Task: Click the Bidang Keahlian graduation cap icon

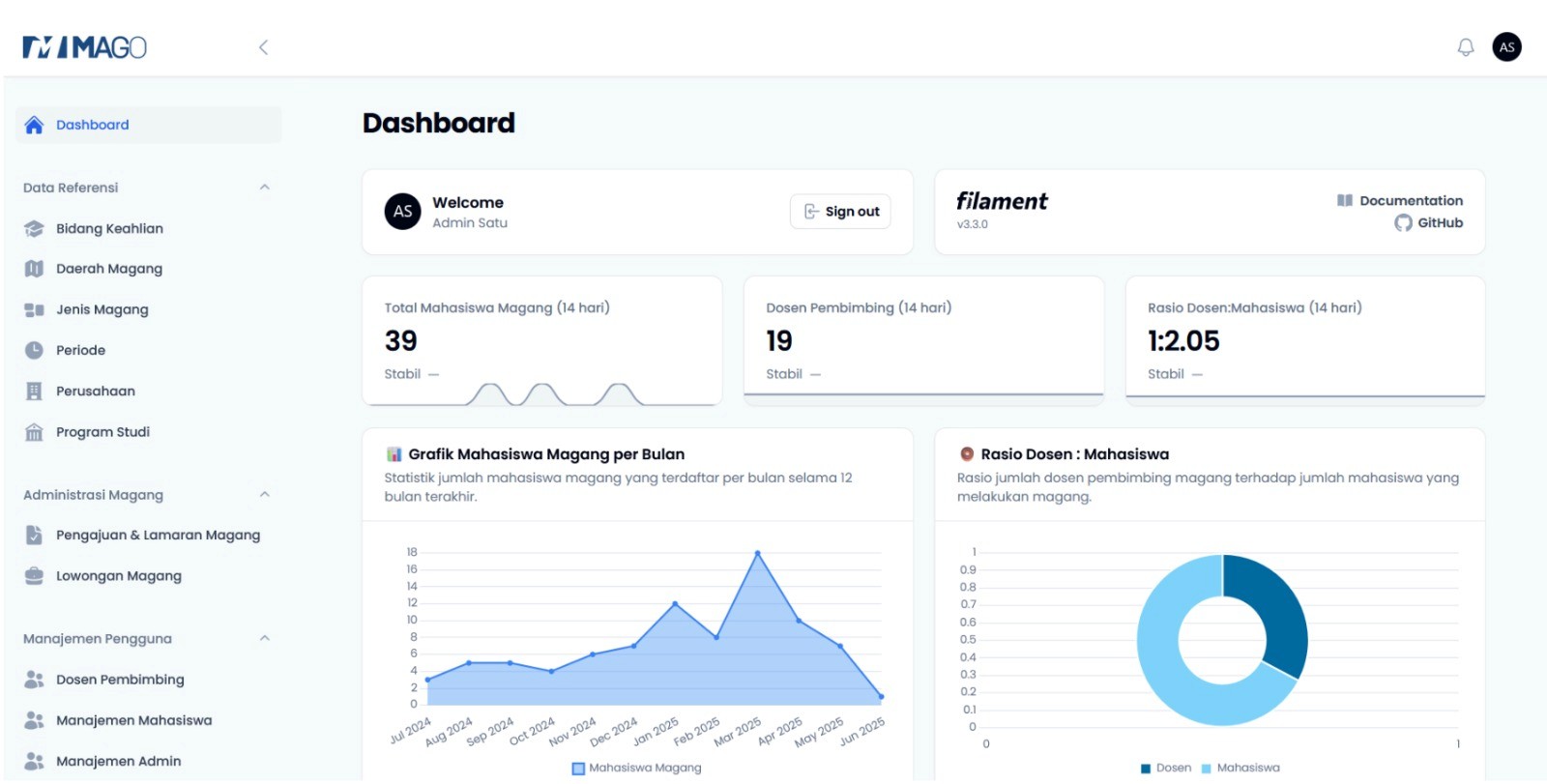Action: [x=34, y=228]
